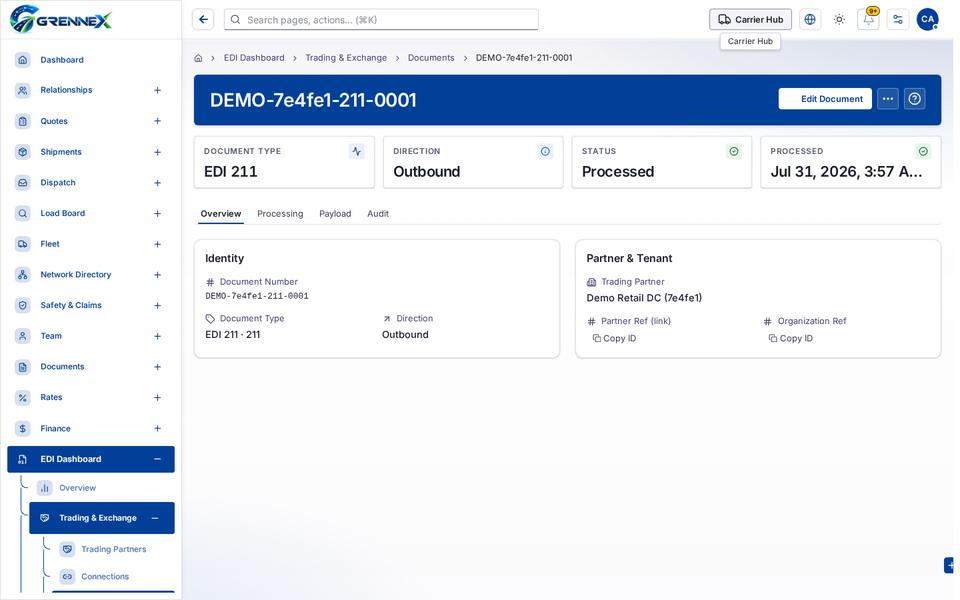
Task: Toggle the light theme sun icon
Action: click(839, 20)
